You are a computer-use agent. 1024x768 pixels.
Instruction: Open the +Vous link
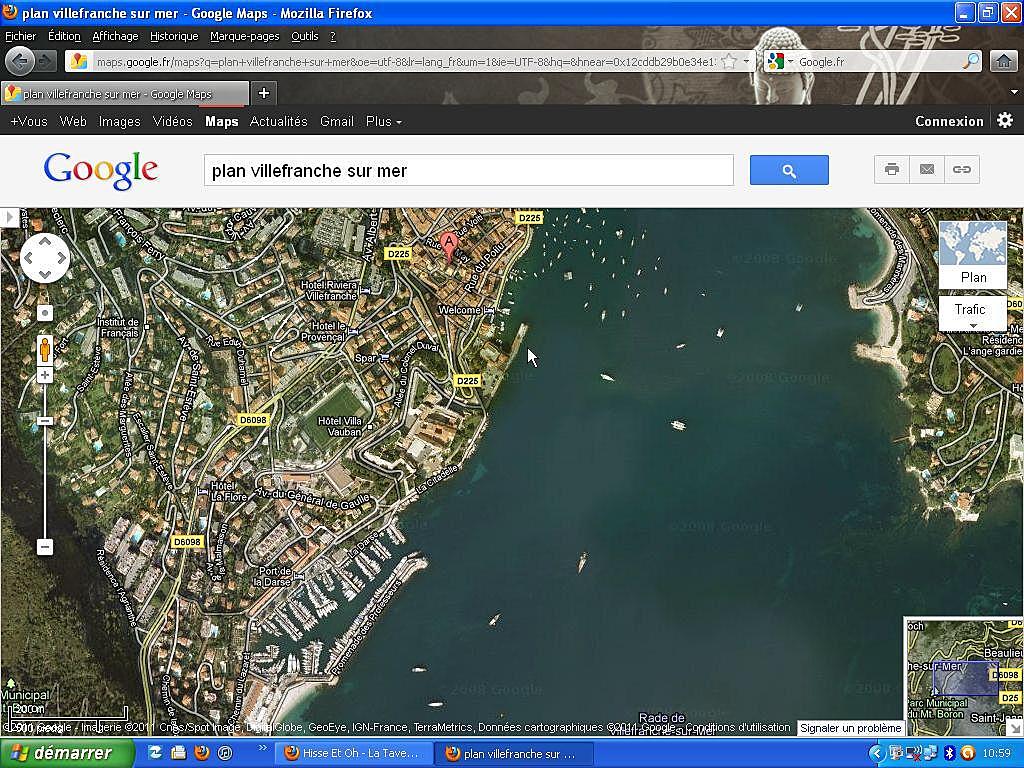point(29,121)
